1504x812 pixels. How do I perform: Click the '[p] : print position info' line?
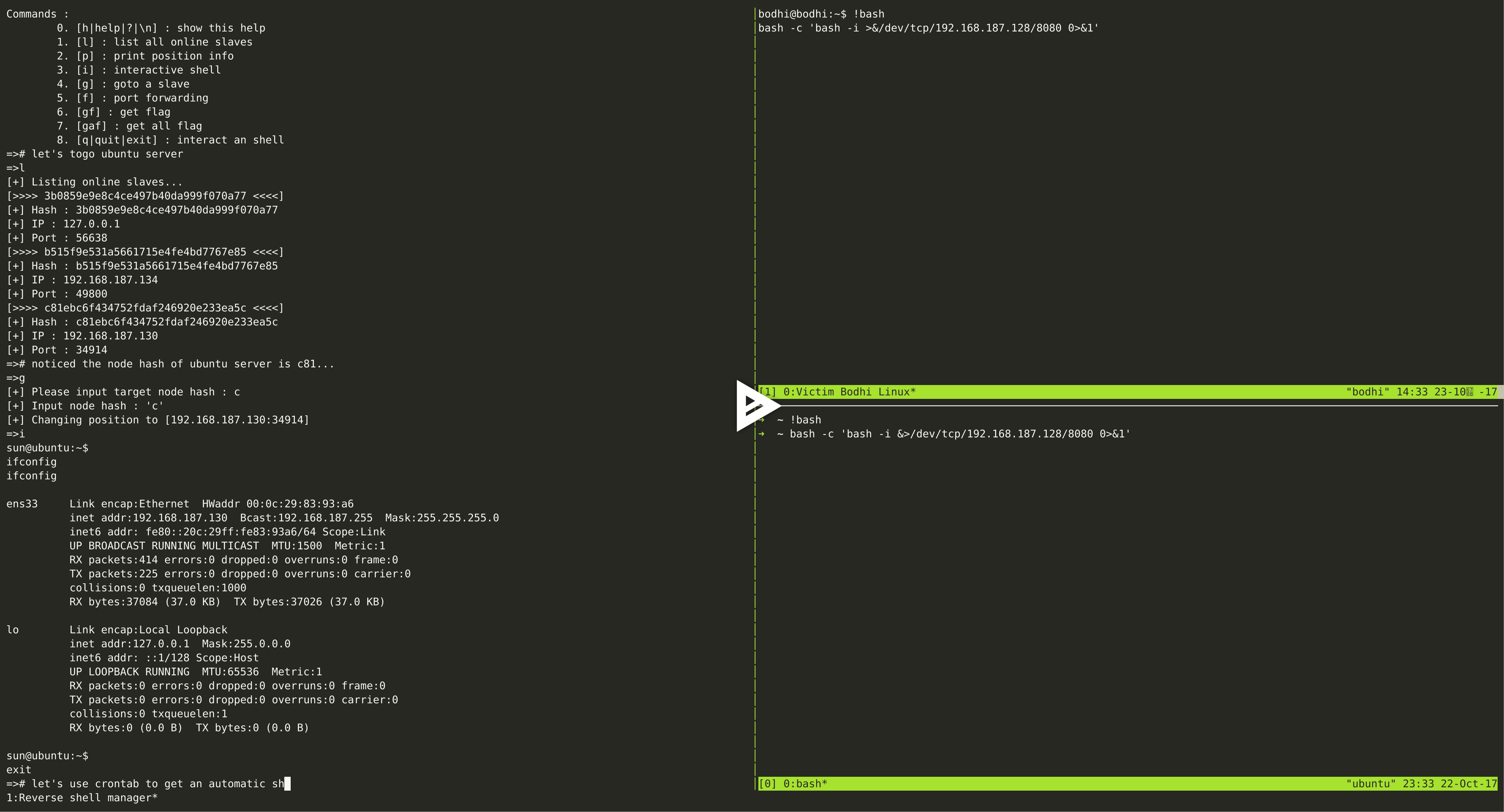point(145,56)
